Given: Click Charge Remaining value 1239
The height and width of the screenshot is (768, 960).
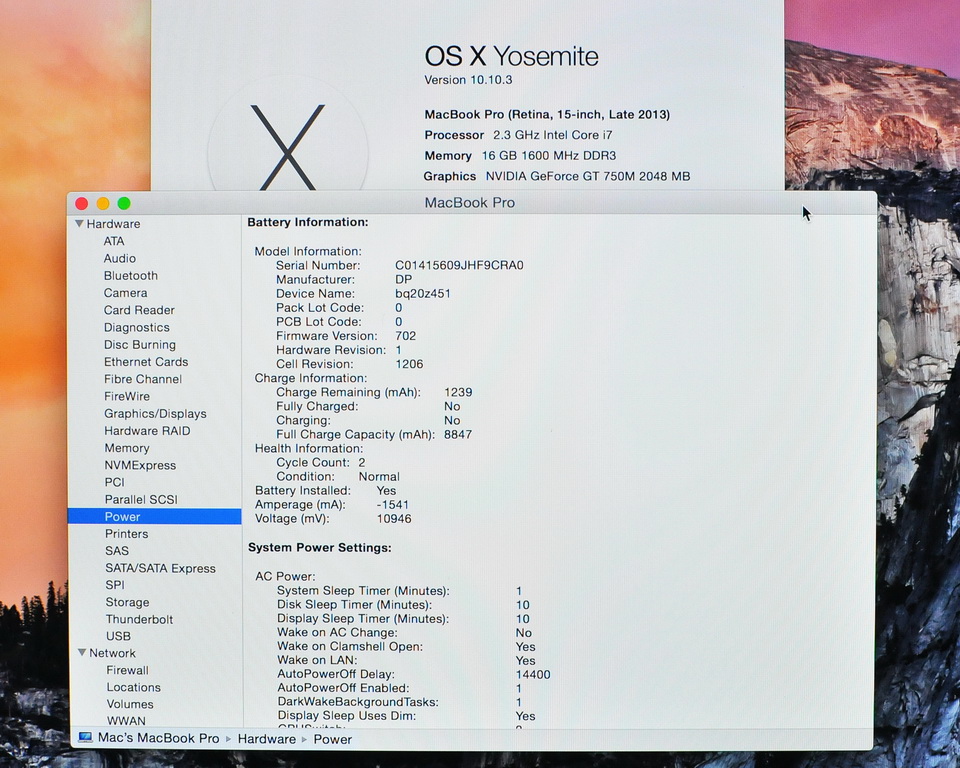Looking at the screenshot, I should (458, 392).
